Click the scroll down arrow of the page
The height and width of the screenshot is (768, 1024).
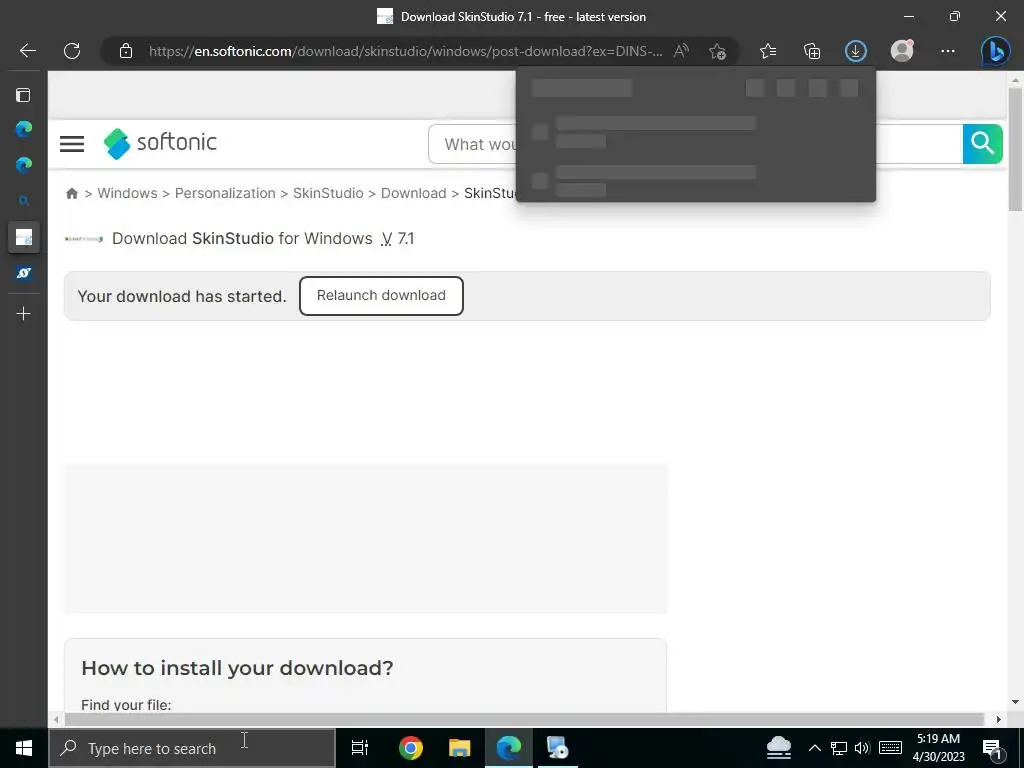(x=1015, y=702)
